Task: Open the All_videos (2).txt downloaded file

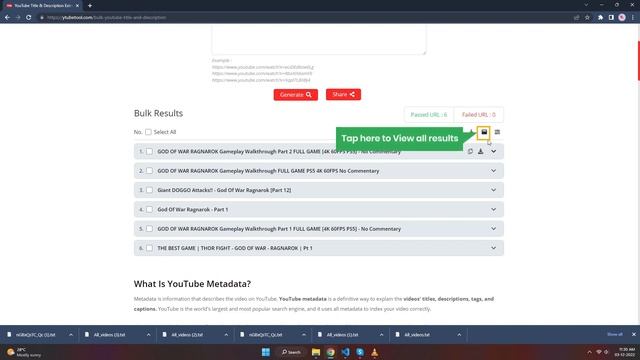Action: coord(187,335)
